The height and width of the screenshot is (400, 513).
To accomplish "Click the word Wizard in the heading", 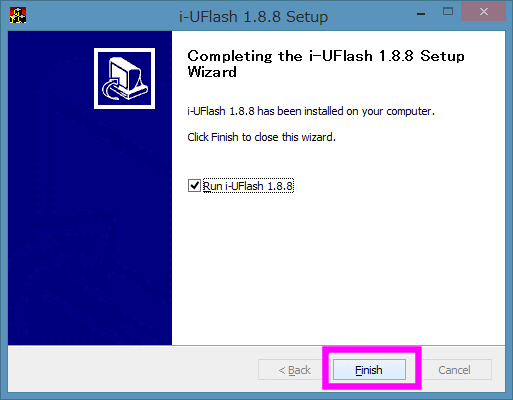I will pos(212,72).
